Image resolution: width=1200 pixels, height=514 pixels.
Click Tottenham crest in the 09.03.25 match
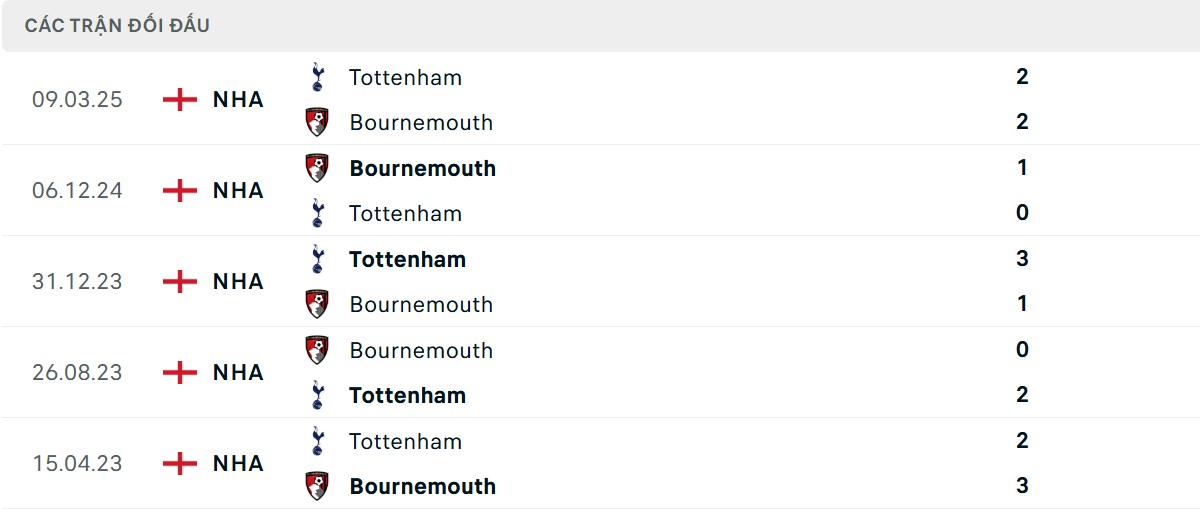point(317,77)
